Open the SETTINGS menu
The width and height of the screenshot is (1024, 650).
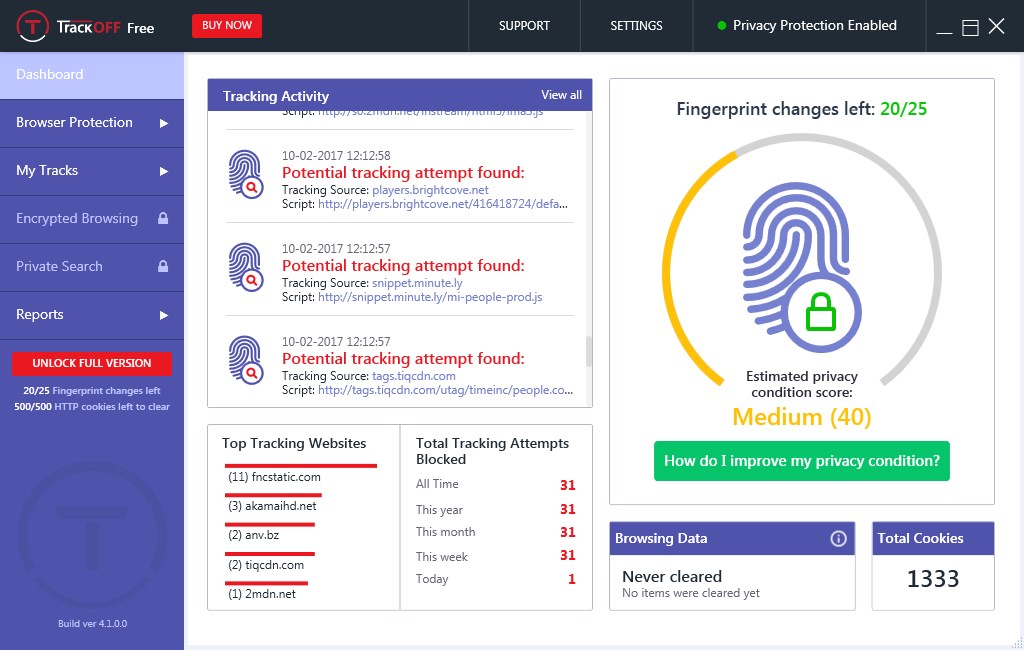click(x=636, y=26)
